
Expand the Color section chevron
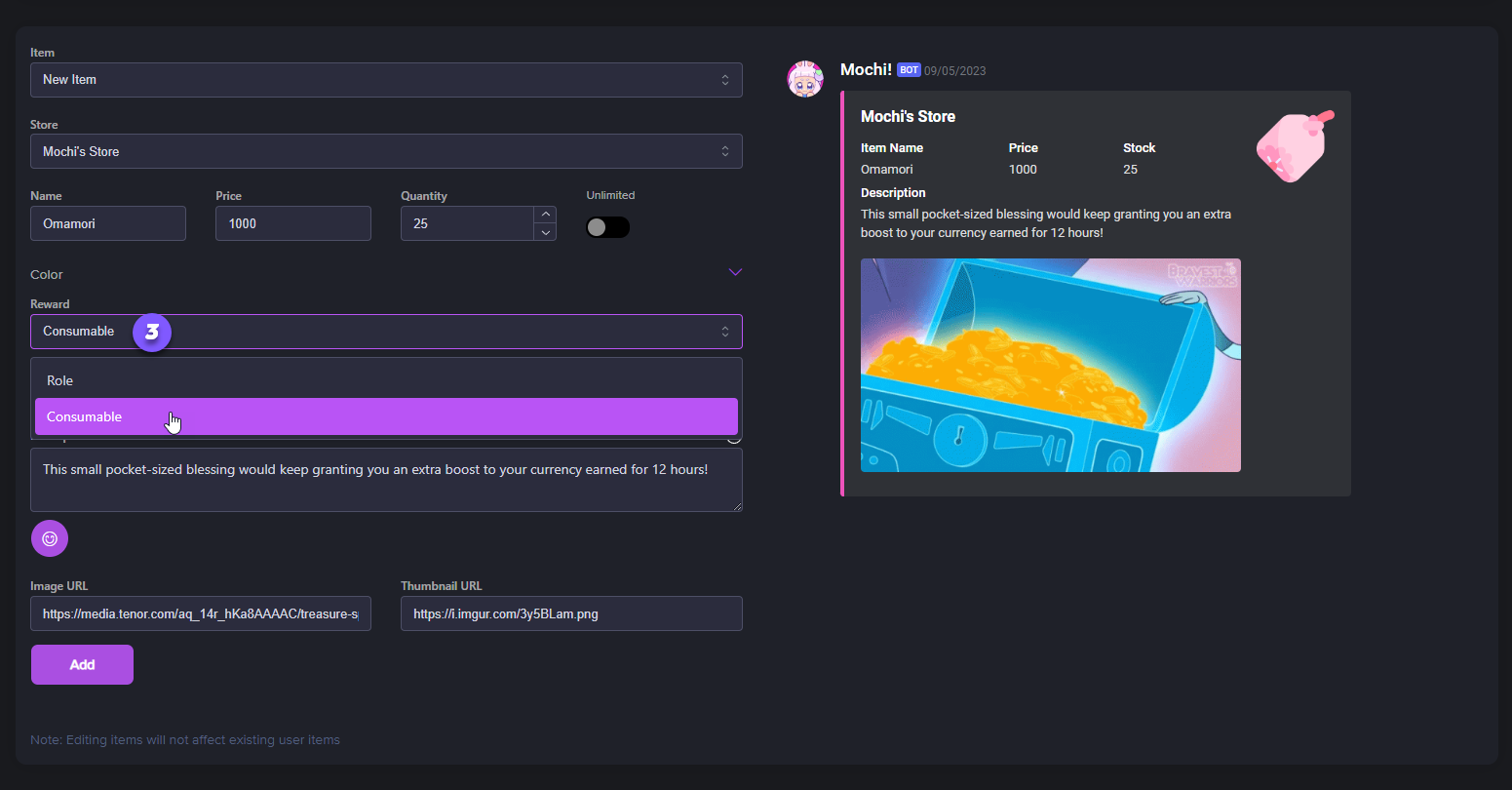click(x=735, y=273)
